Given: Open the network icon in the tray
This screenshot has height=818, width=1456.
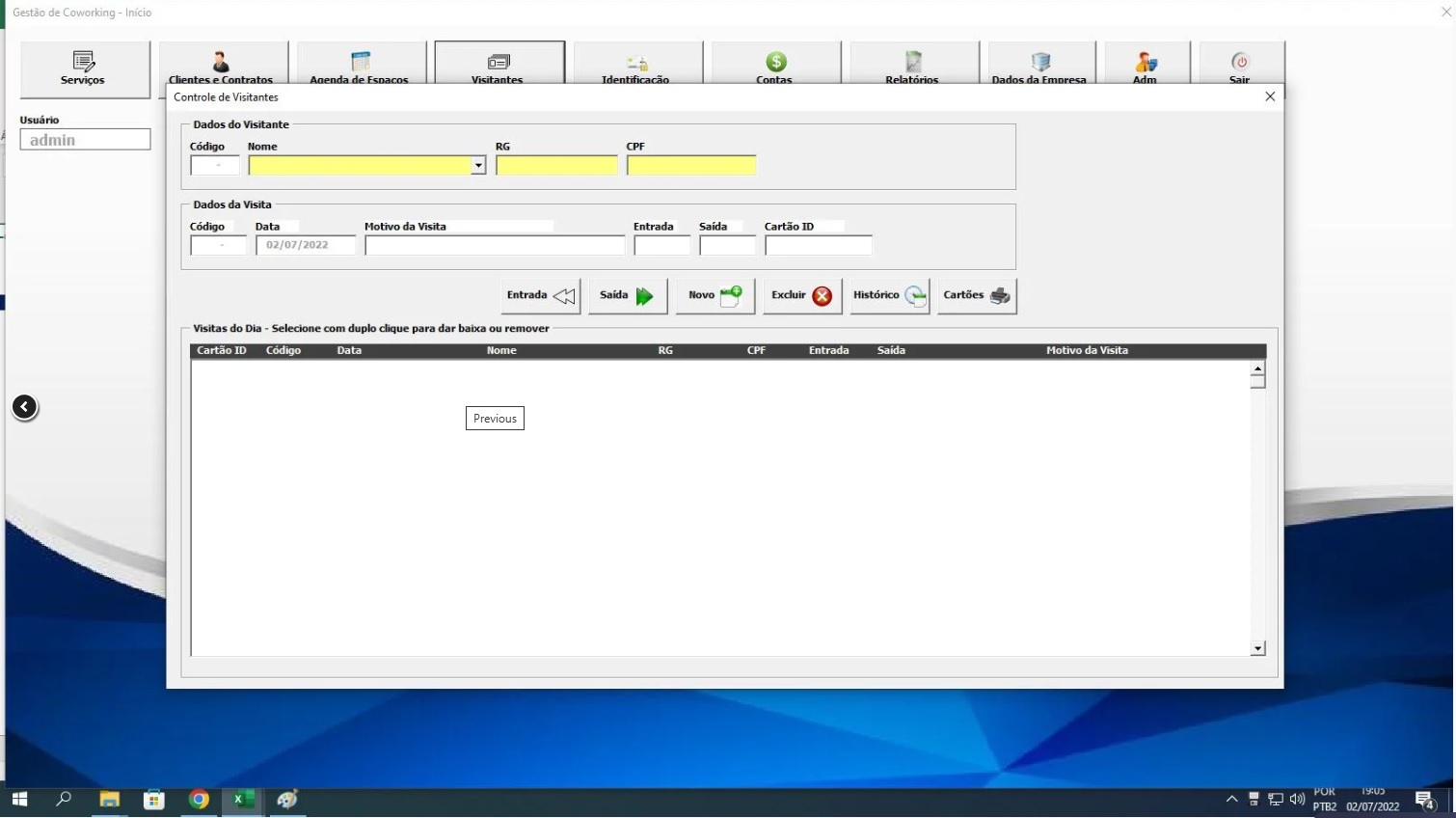Looking at the screenshot, I should (x=1276, y=800).
